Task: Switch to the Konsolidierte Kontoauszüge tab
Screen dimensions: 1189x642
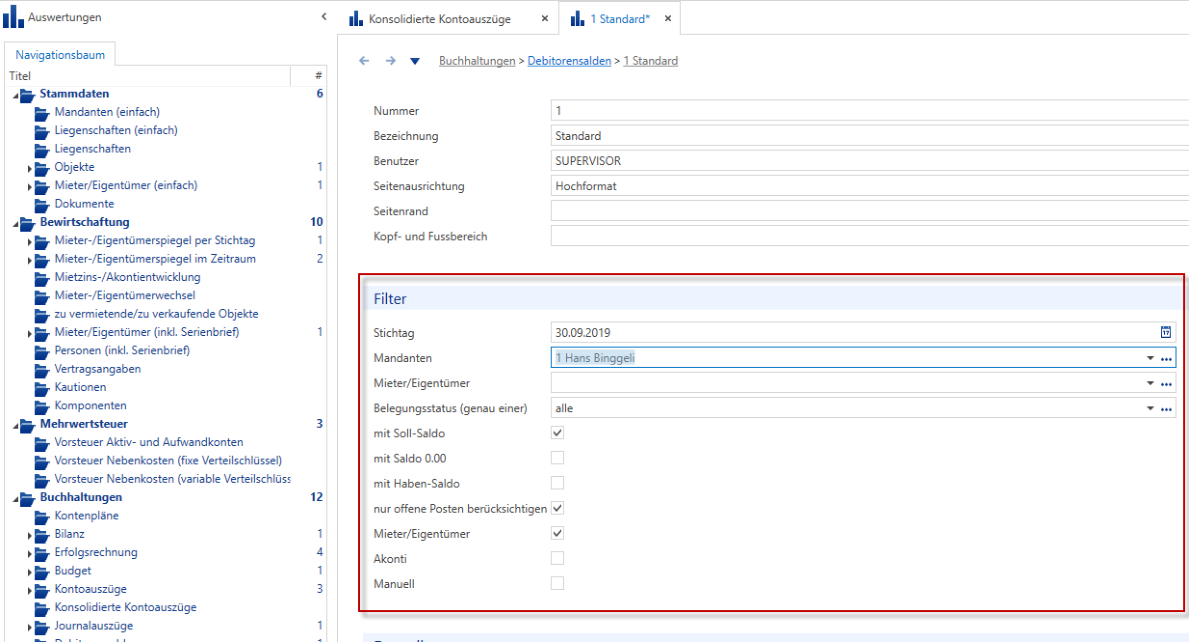Action: tap(440, 19)
